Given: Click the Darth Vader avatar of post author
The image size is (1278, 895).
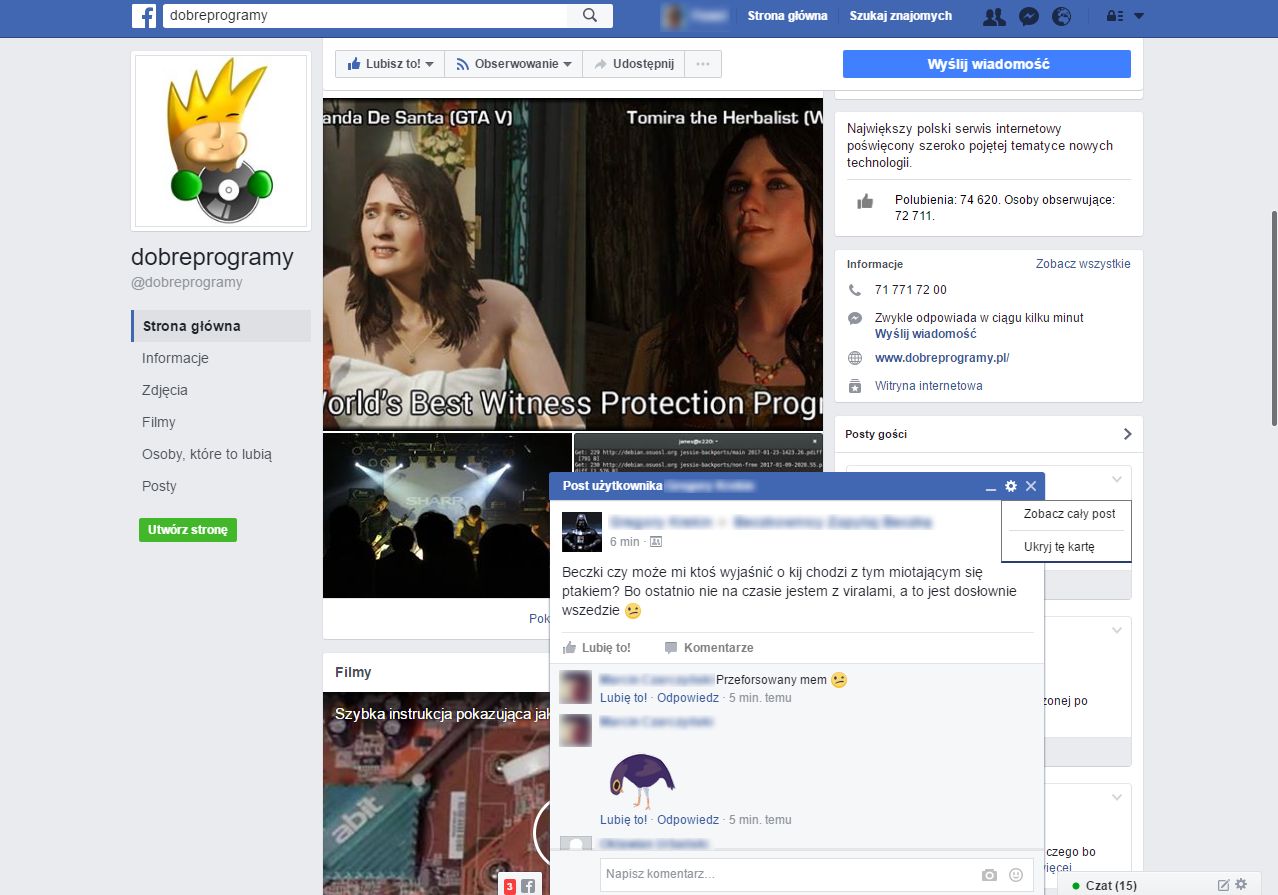Looking at the screenshot, I should point(582,532).
